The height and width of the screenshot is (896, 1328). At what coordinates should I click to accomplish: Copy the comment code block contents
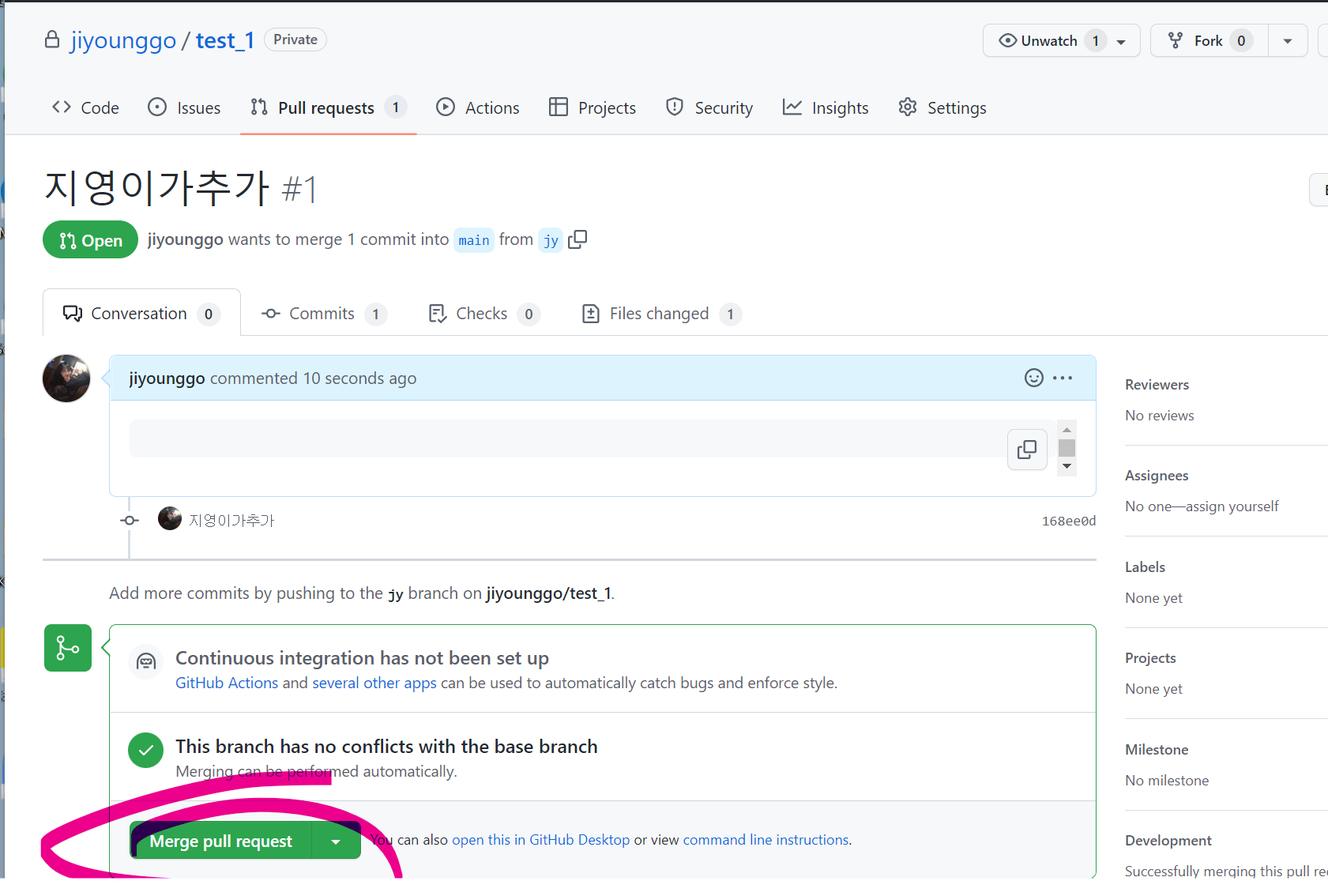point(1027,450)
